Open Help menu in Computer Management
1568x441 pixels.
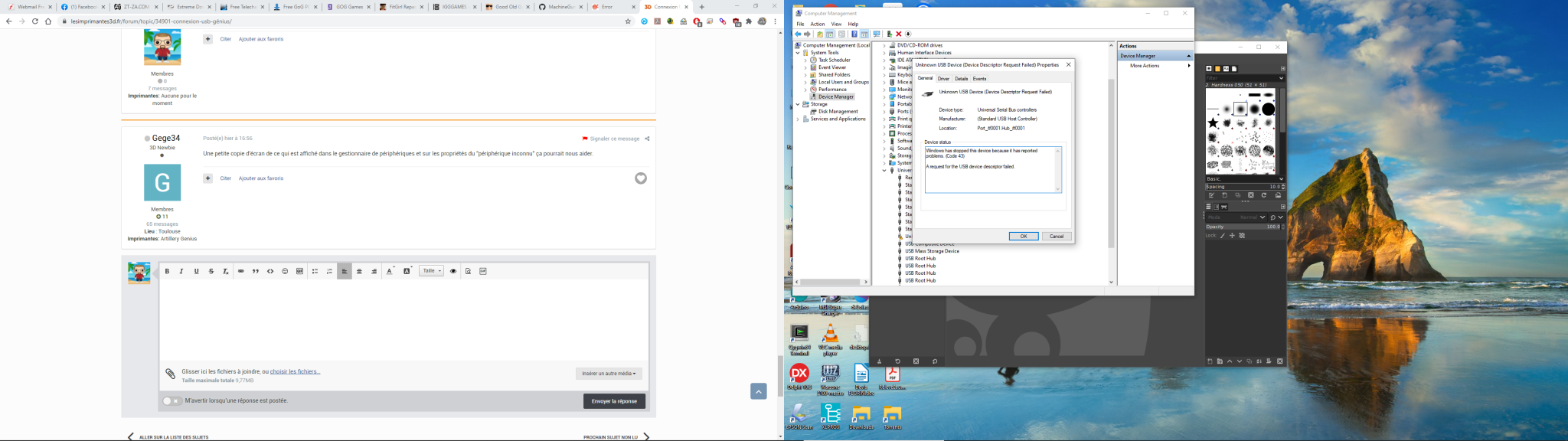point(853,24)
